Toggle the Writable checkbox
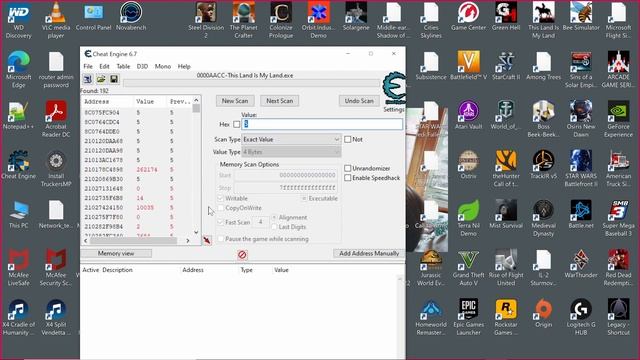640x360 pixels. pyautogui.click(x=221, y=198)
